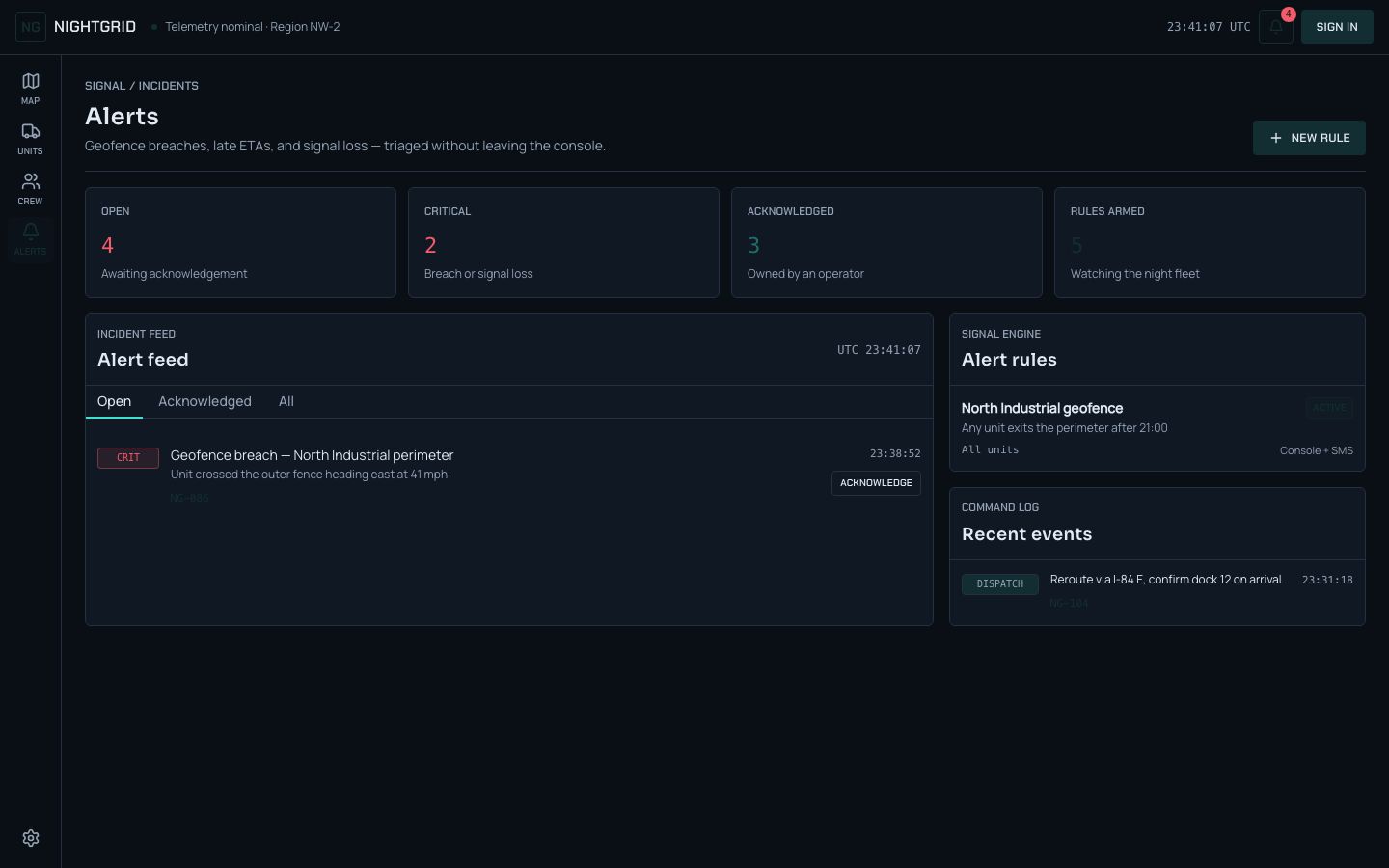This screenshot has width=1389, height=868.
Task: Acknowledge the Geofence breach alert
Action: [x=876, y=483]
